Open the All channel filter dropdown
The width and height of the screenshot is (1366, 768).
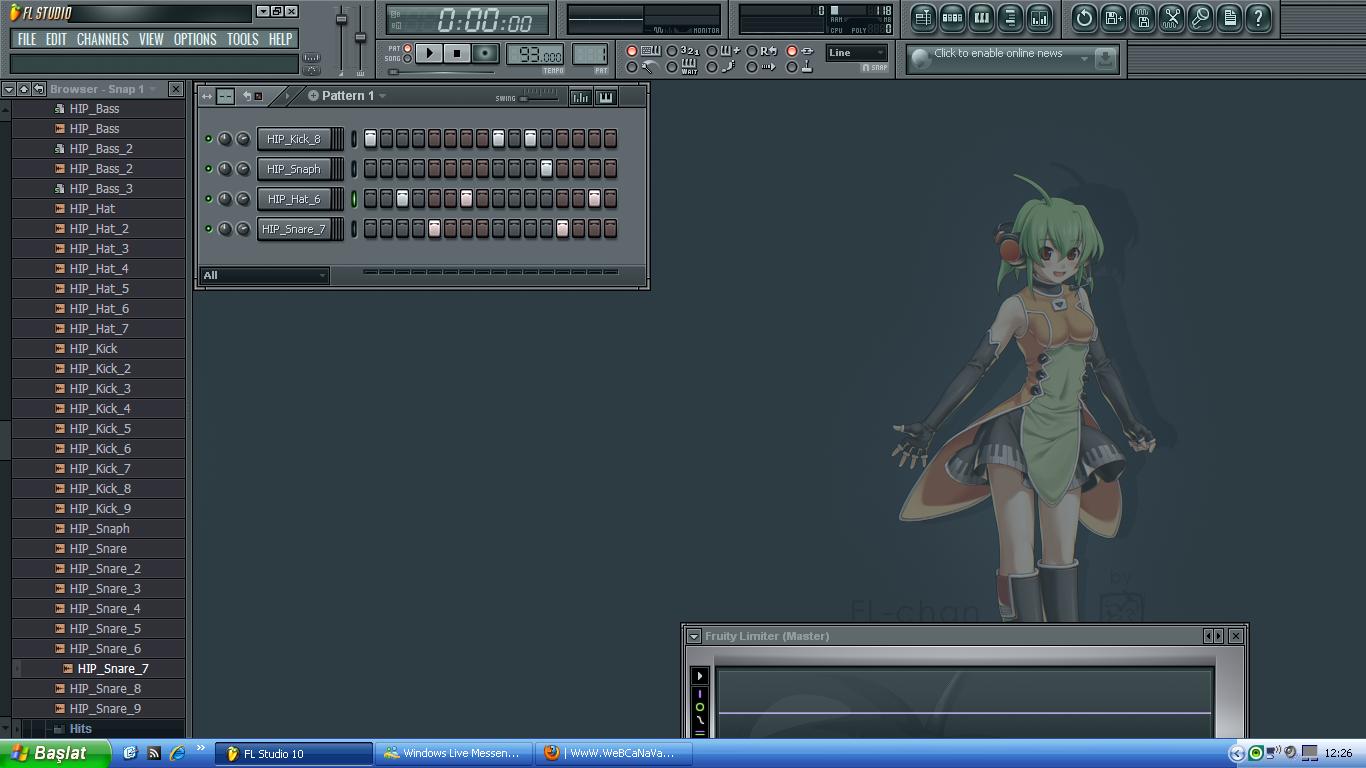click(x=265, y=275)
